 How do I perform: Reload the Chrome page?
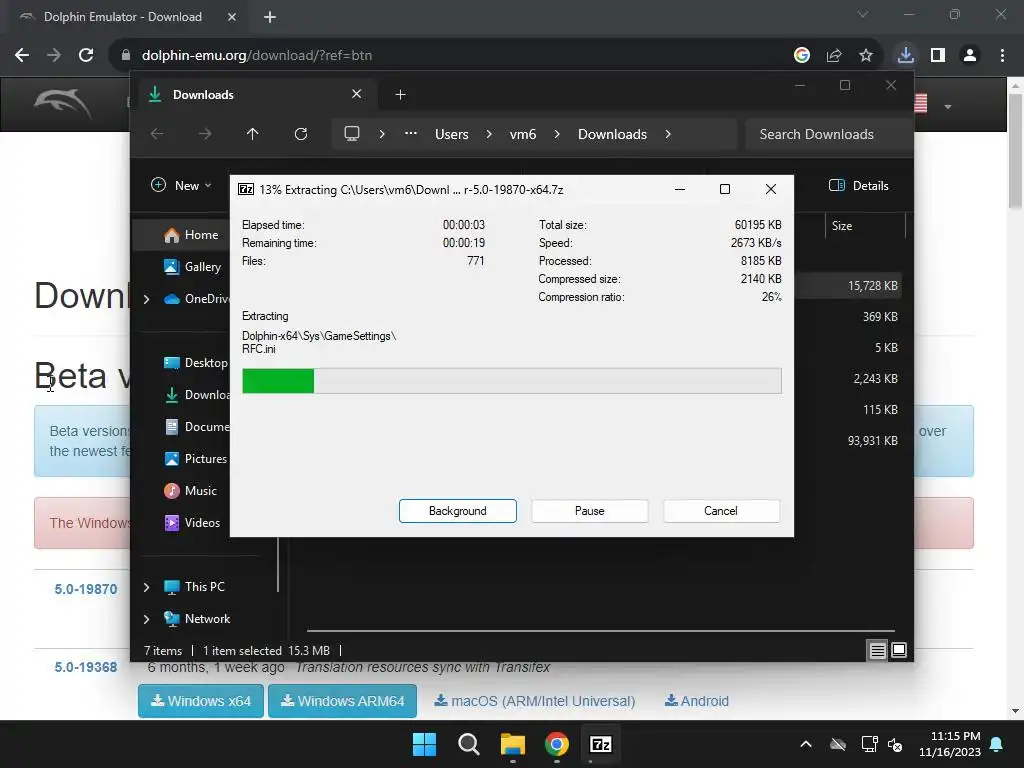(x=86, y=55)
